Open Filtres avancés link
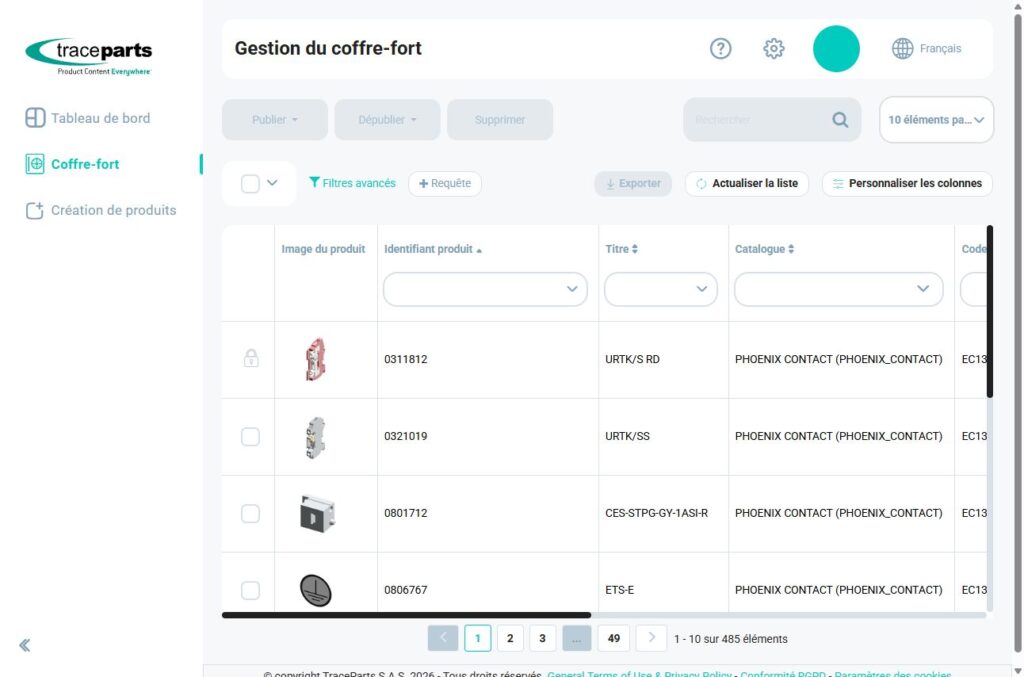Screen dimensions: 1024x677 click(x=352, y=183)
